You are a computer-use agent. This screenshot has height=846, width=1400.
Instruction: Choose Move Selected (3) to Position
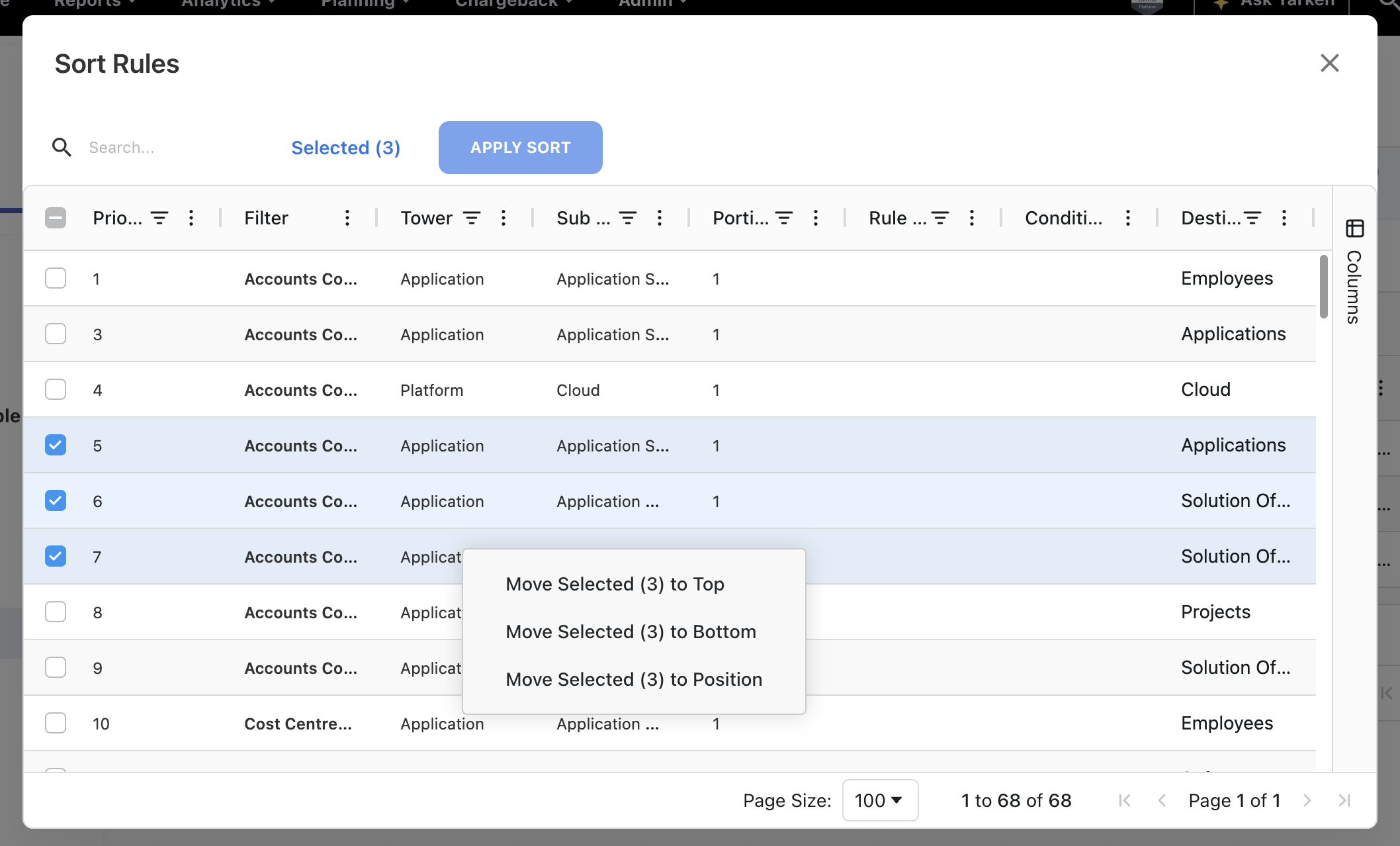pyautogui.click(x=633, y=679)
